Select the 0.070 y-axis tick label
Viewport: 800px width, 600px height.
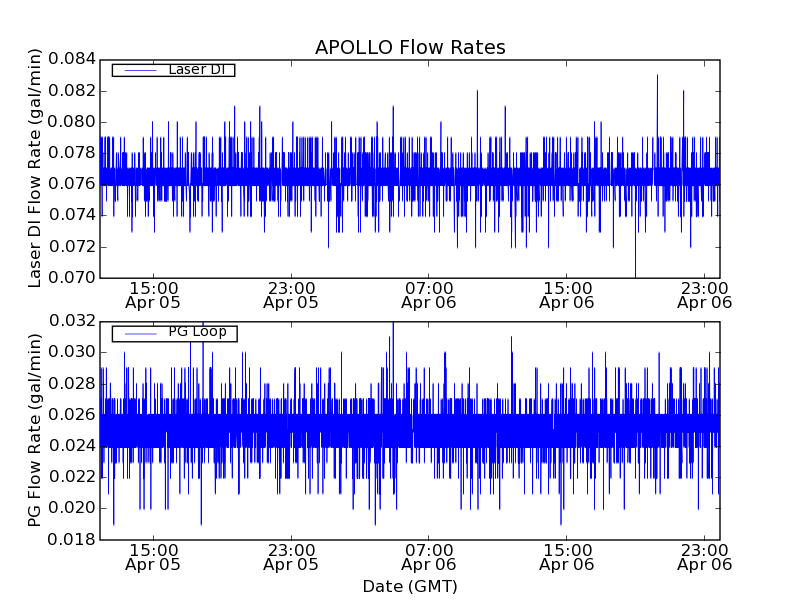(72, 278)
